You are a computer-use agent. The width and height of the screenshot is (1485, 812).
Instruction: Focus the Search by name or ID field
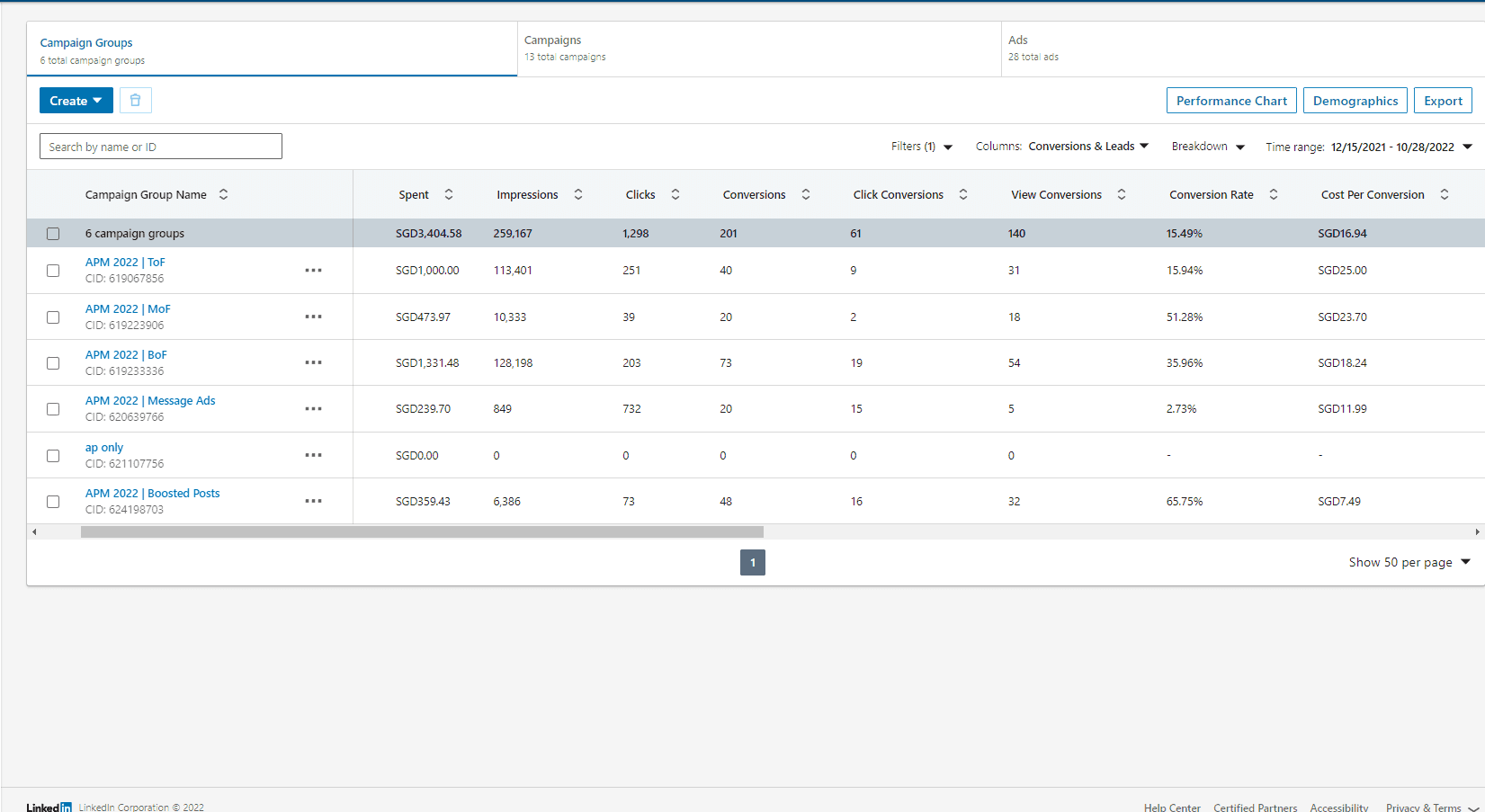click(x=161, y=147)
